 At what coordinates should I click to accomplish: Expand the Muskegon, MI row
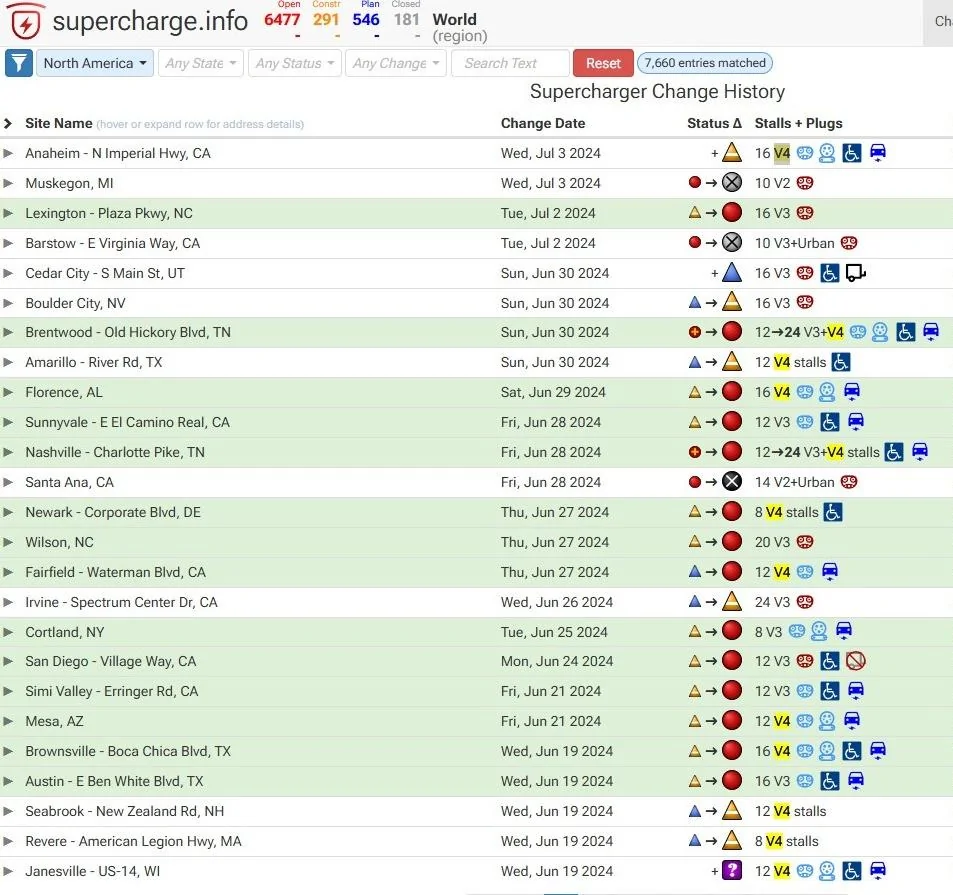[8, 183]
